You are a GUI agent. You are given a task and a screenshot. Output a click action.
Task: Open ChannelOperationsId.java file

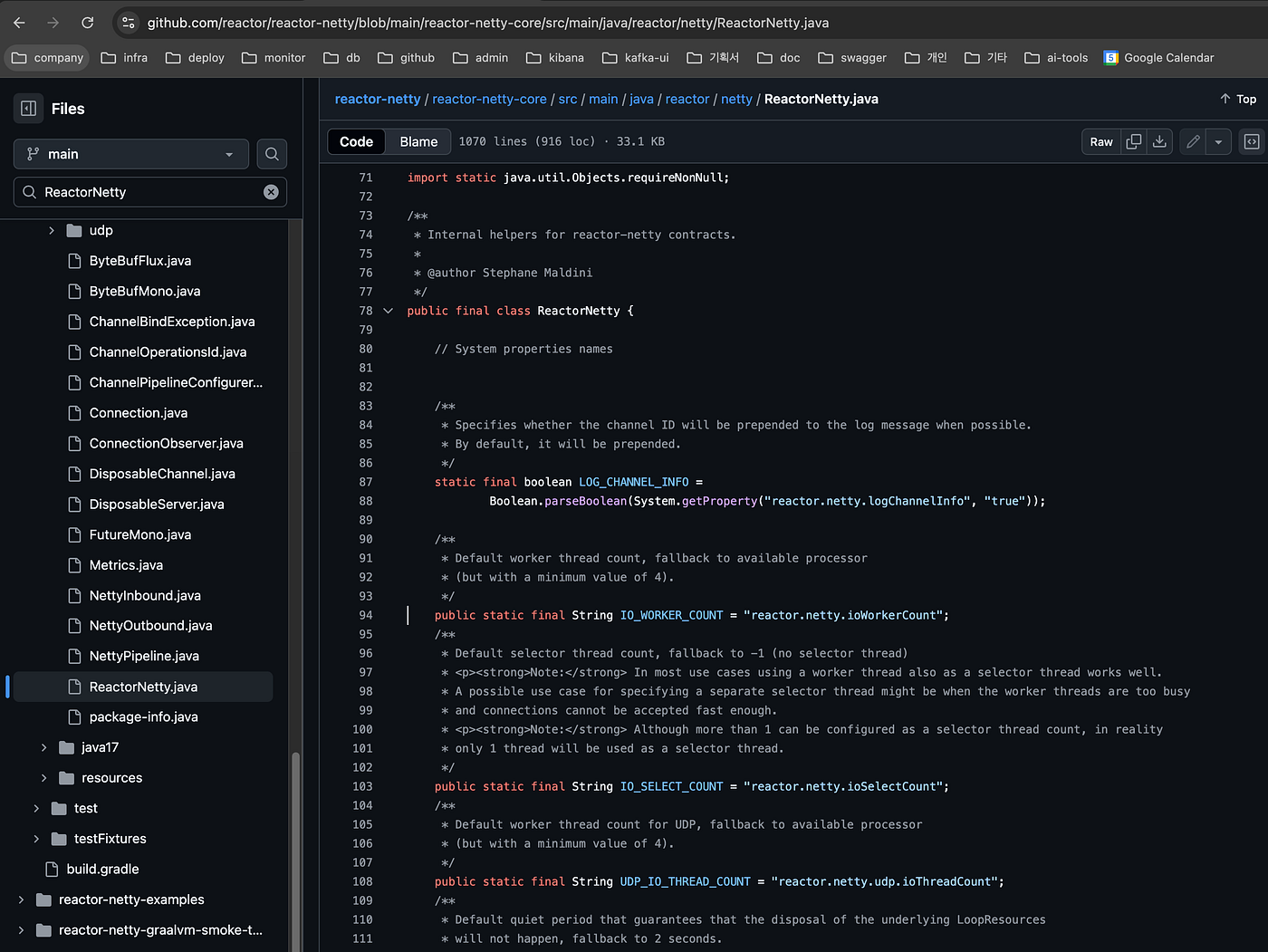[x=168, y=352]
